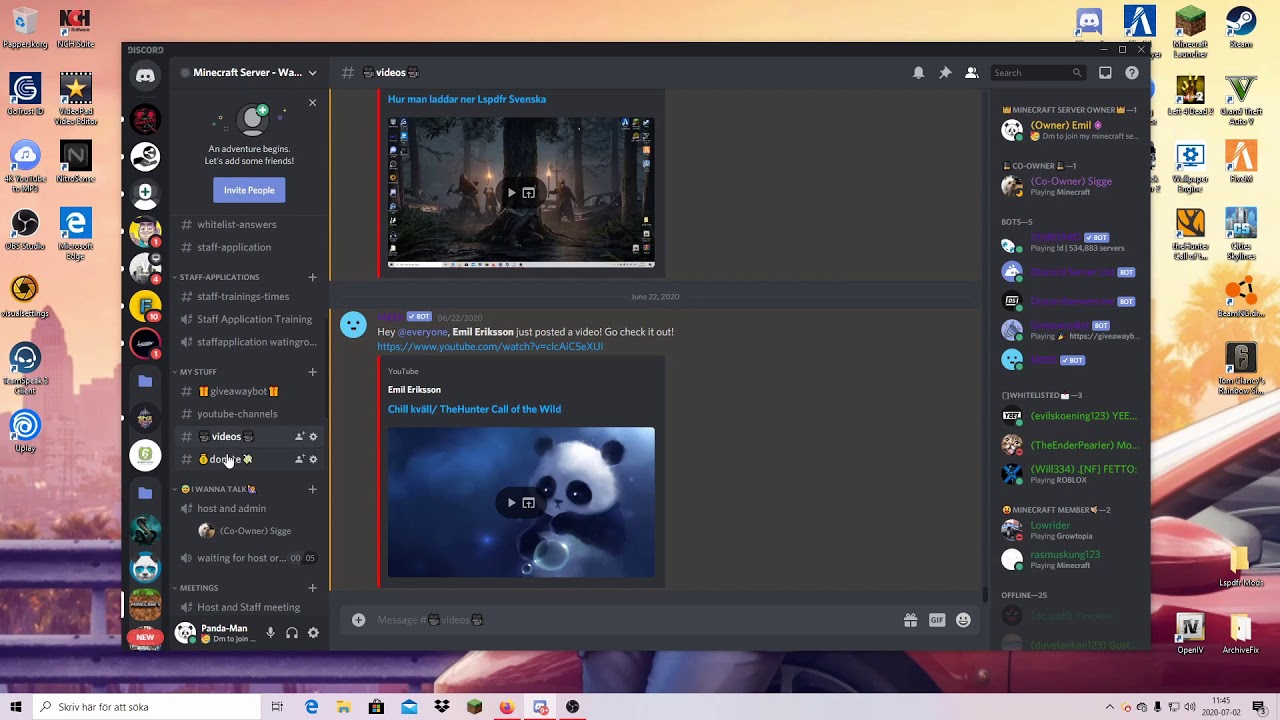Open member (Owner) Emil profile

coord(1070,130)
